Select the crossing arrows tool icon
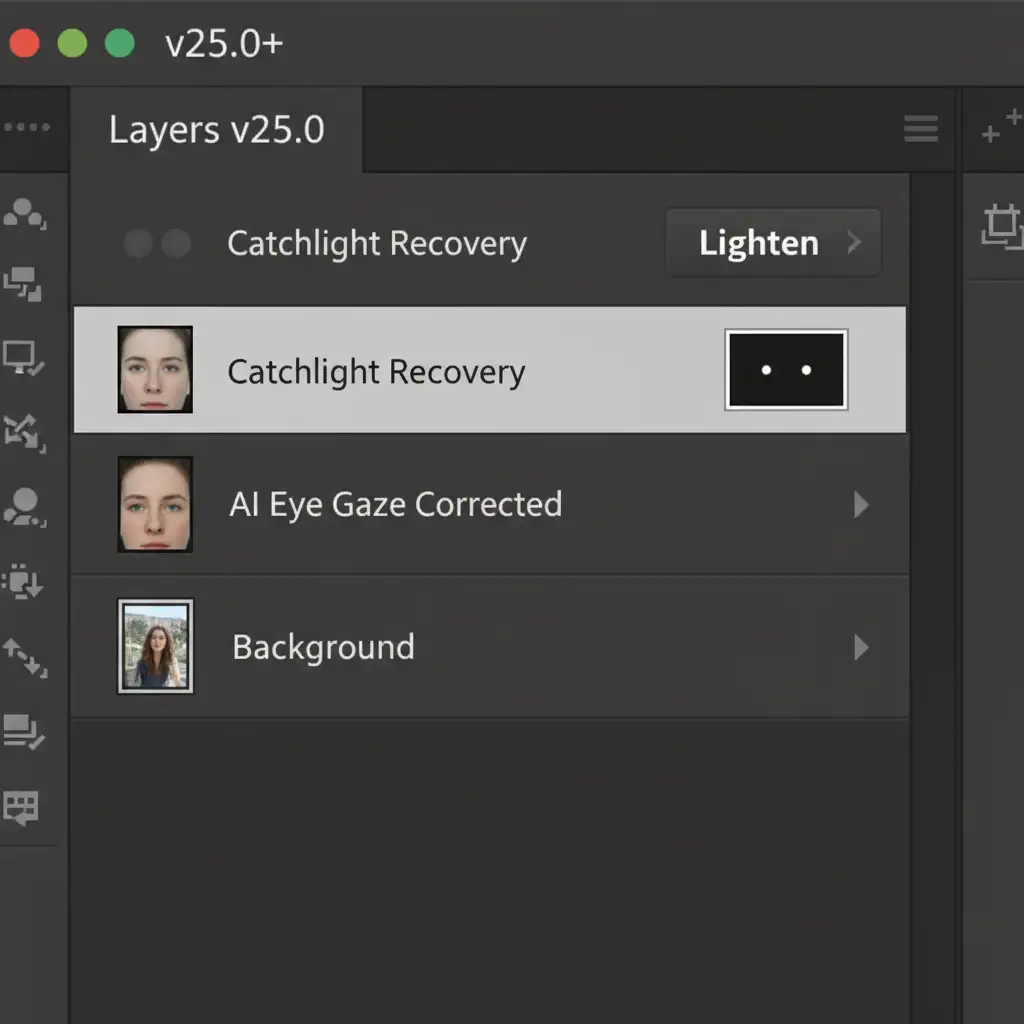 click(x=23, y=430)
